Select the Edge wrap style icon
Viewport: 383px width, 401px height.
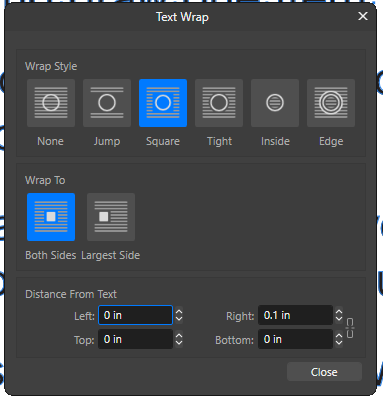coord(331,103)
